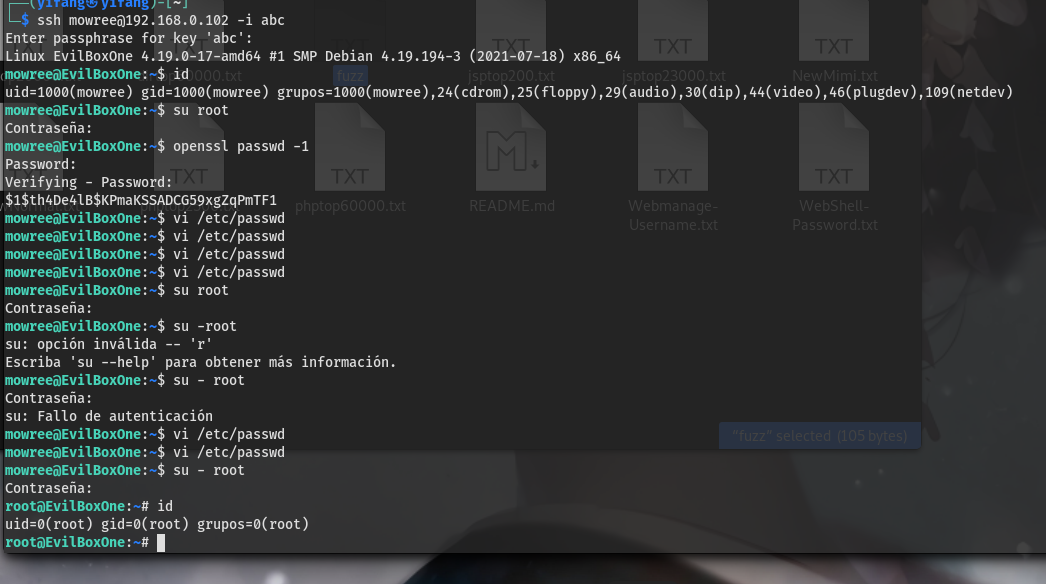Image resolution: width=1046 pixels, height=584 pixels.
Task: Click the $1$th4De4lB$ password hash line
Action: pyautogui.click(x=141, y=200)
